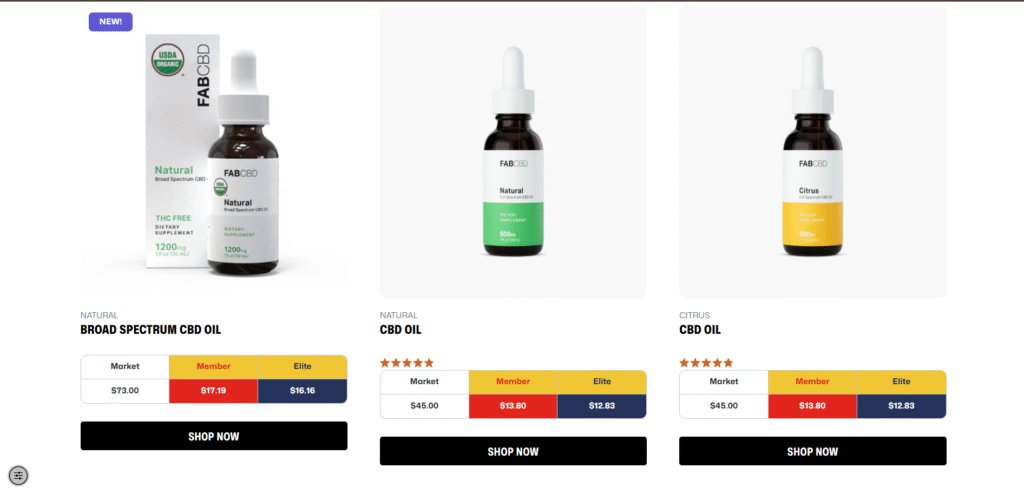Screen dimensions: 1024x494
Task: Open the Broad Spectrum CBD Oil product image
Action: click(x=214, y=152)
